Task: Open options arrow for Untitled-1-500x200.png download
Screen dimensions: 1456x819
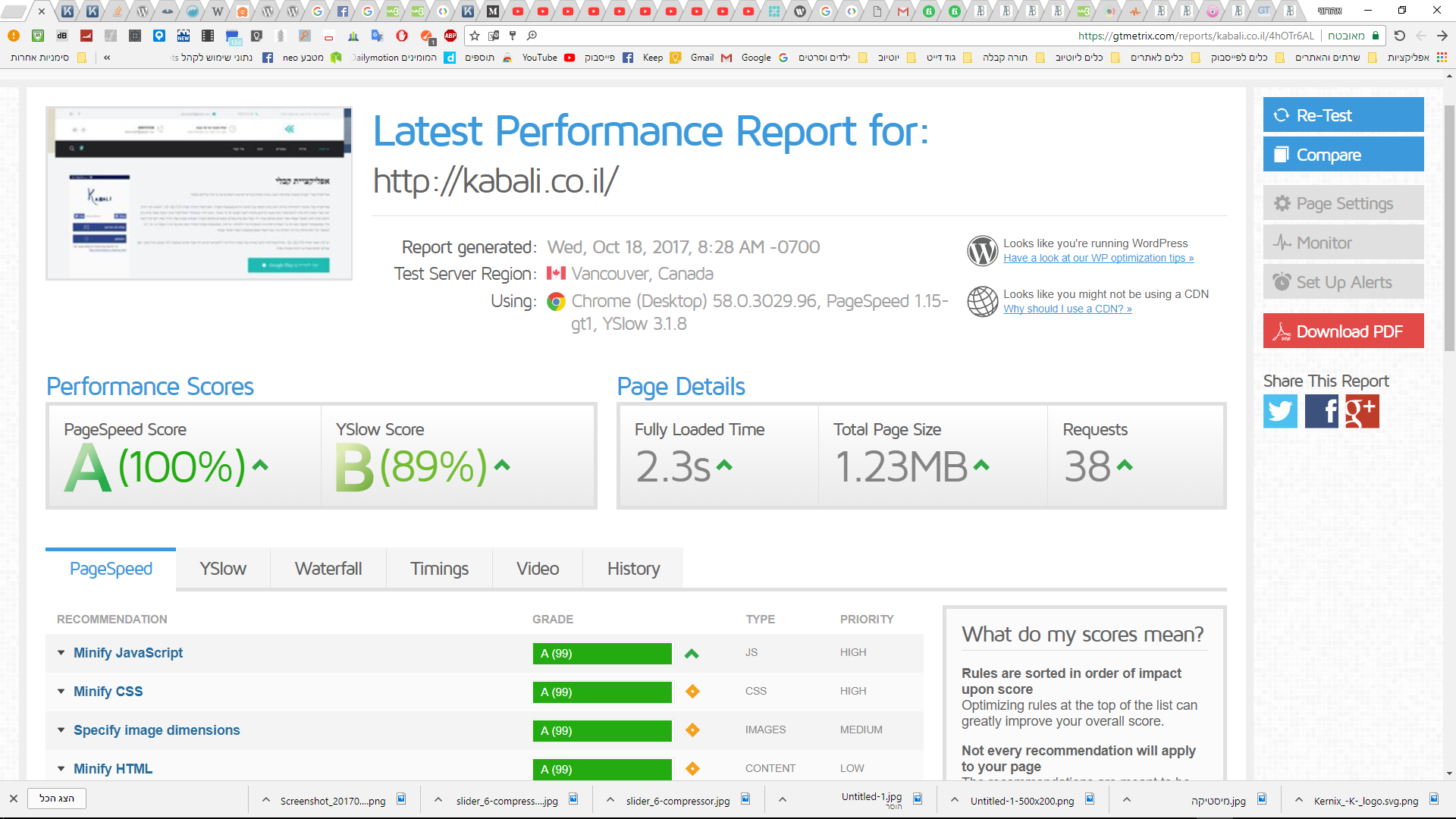Action: tap(955, 800)
